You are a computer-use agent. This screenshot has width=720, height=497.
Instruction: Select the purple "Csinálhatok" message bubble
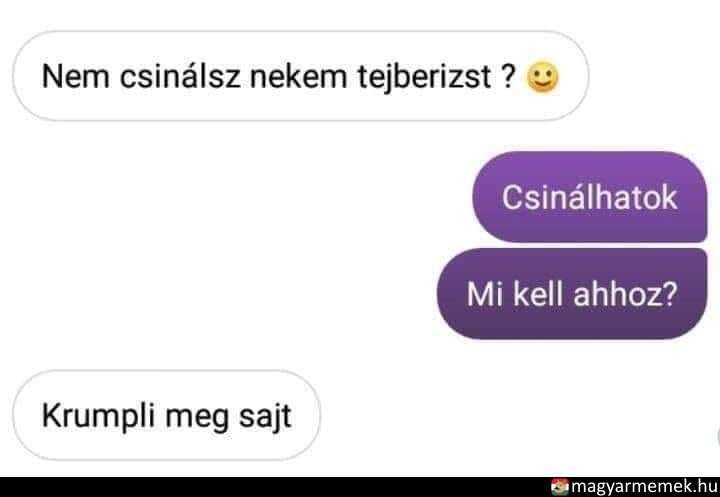coord(590,197)
